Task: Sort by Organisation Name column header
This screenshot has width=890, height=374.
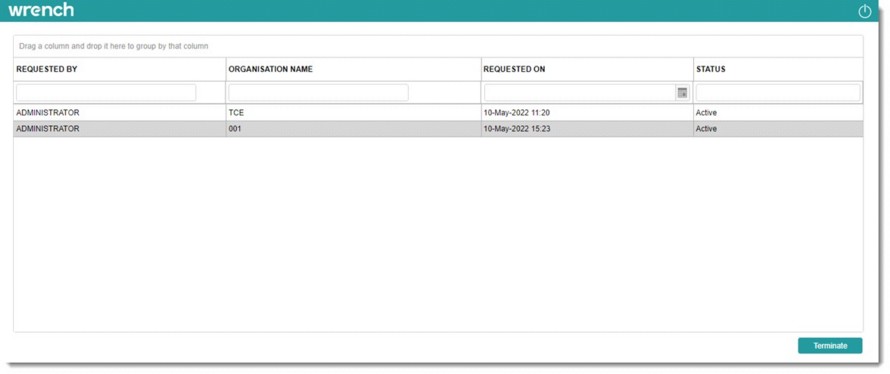Action: 270,69
